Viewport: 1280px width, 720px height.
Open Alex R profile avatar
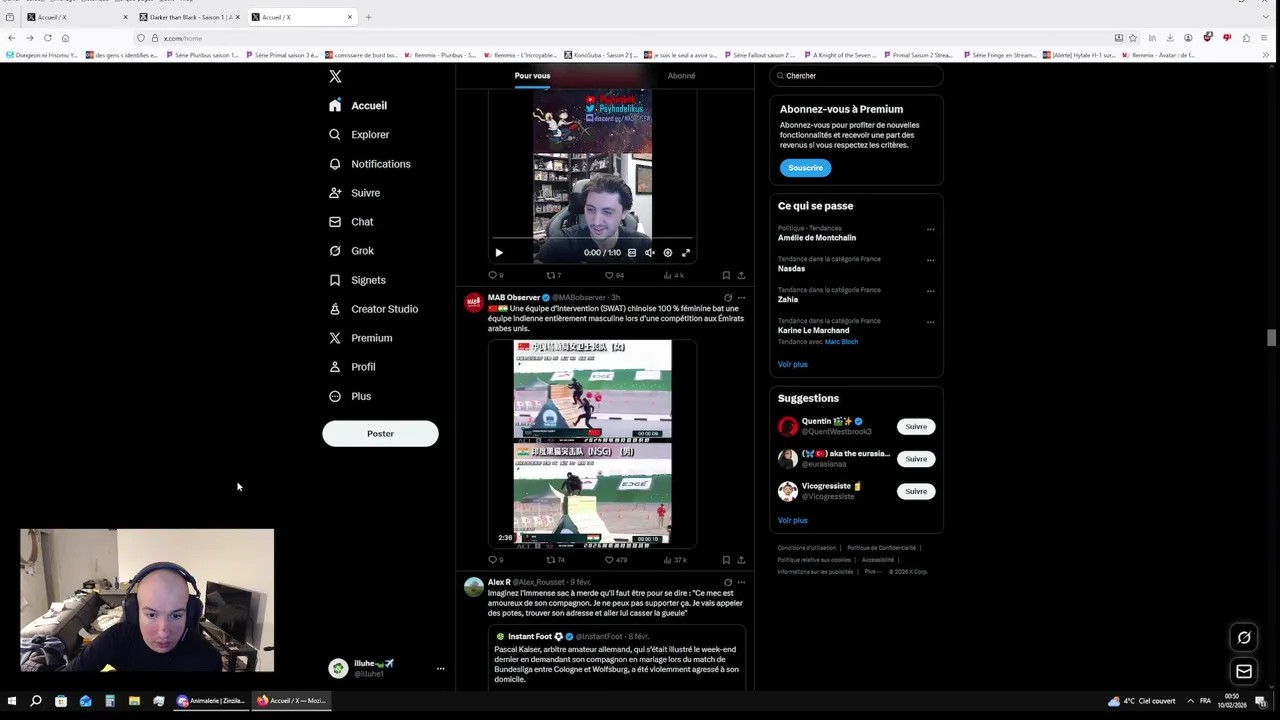coord(474,587)
